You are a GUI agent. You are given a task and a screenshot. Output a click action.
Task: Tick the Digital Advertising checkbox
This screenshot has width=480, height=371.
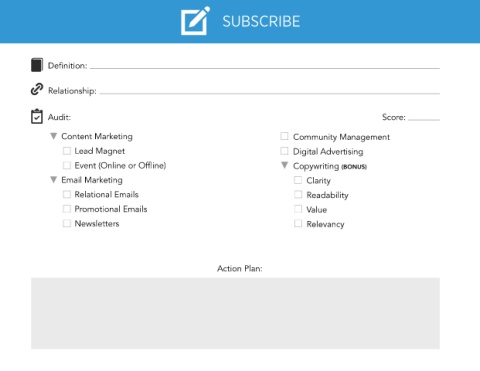[284, 151]
